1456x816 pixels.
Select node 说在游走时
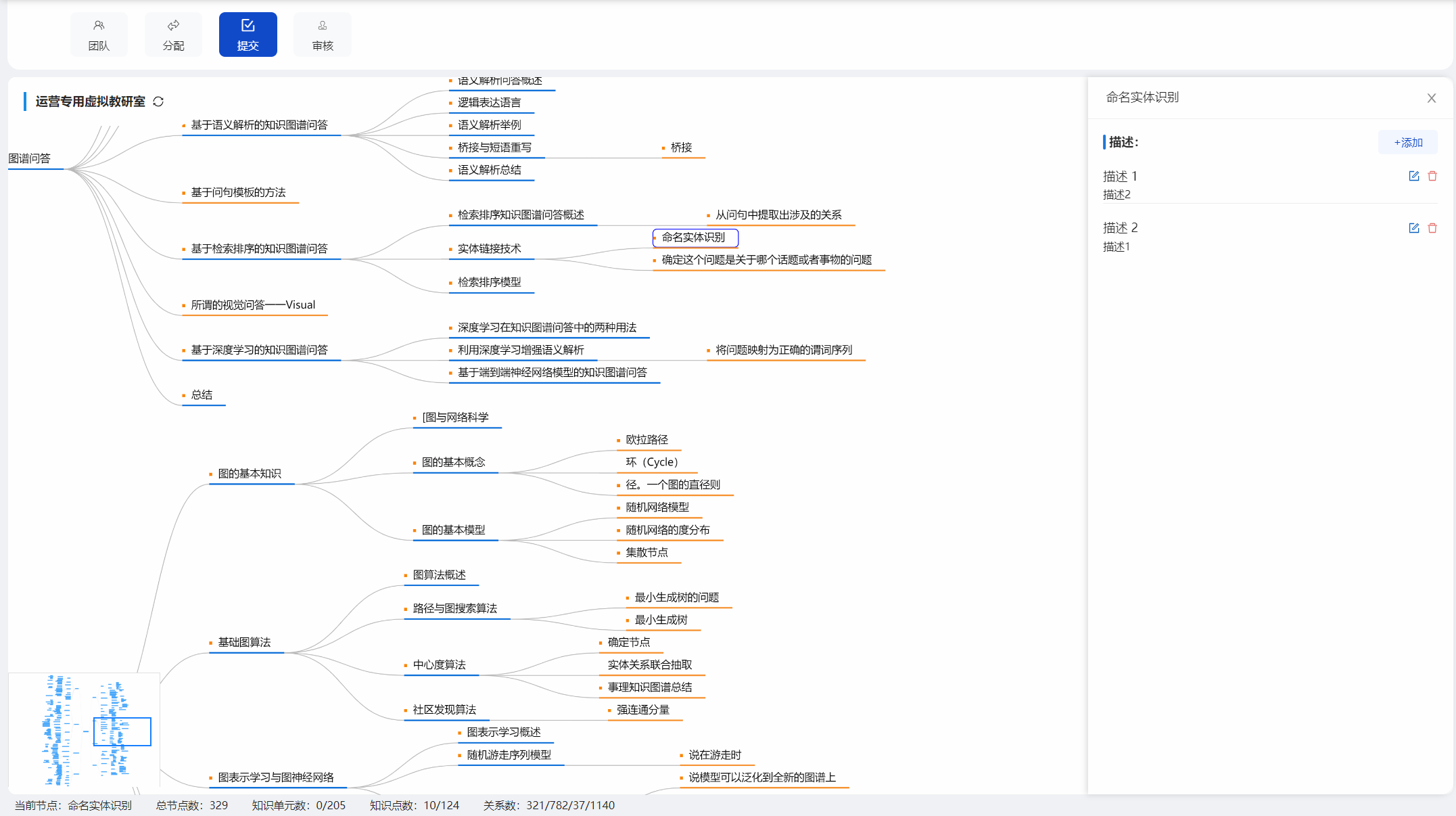[715, 755]
